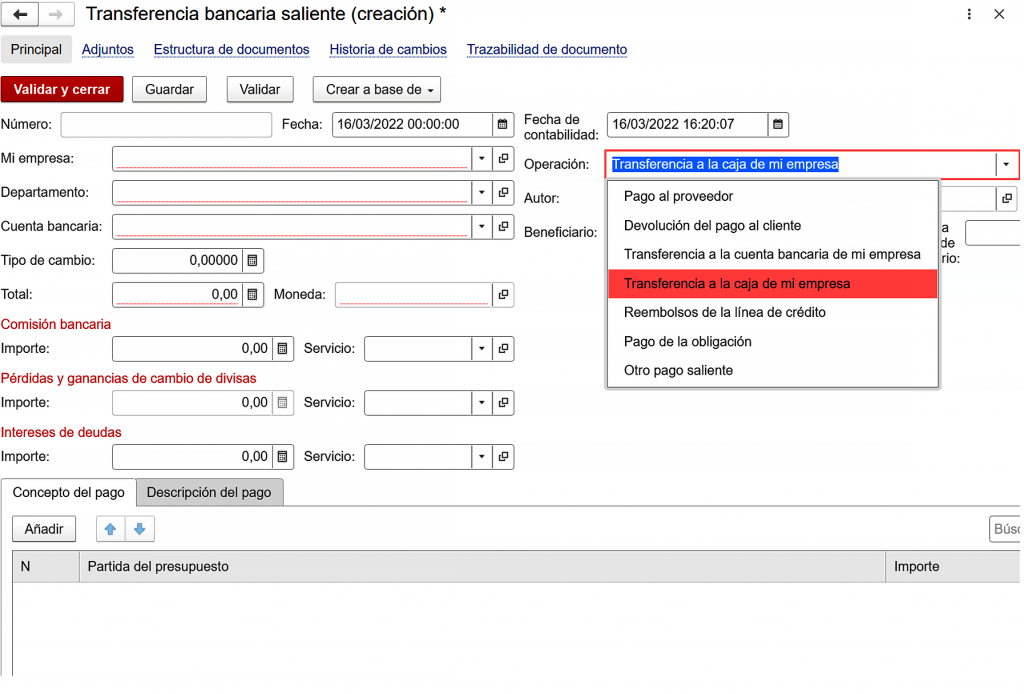
Task: Go back with the left arrow button
Action: point(20,14)
